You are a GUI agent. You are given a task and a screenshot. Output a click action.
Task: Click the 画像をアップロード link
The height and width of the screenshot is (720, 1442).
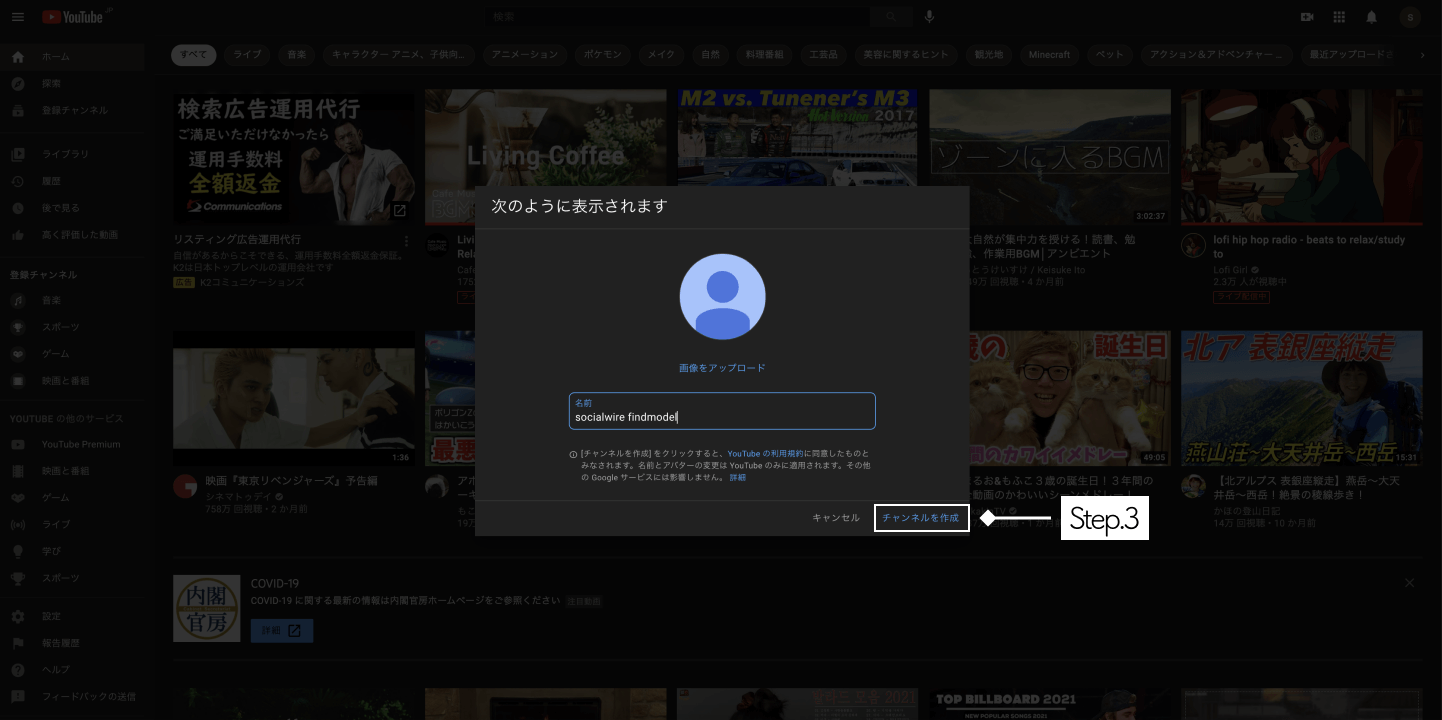coord(722,368)
